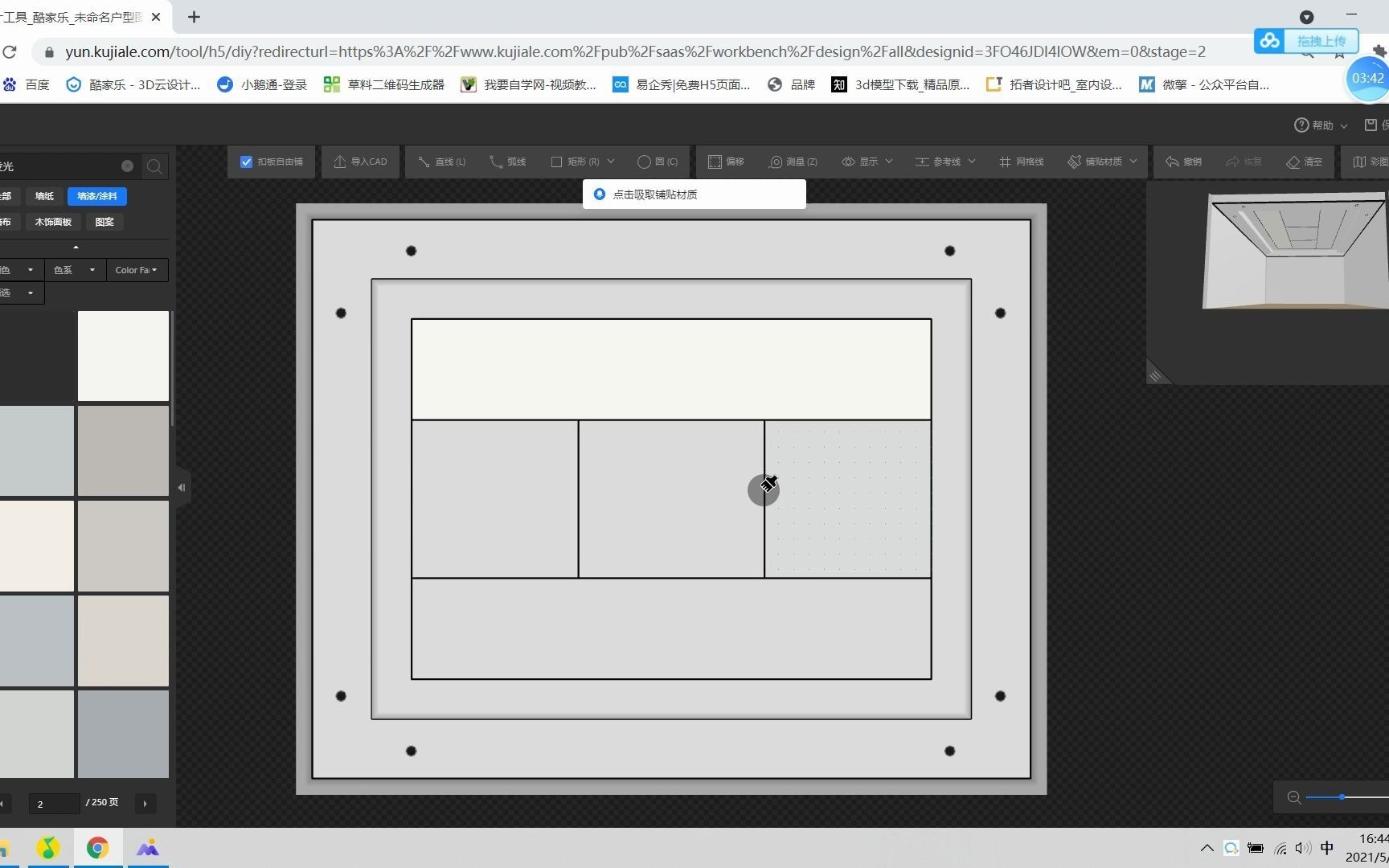Open a new browser tab

(194, 17)
